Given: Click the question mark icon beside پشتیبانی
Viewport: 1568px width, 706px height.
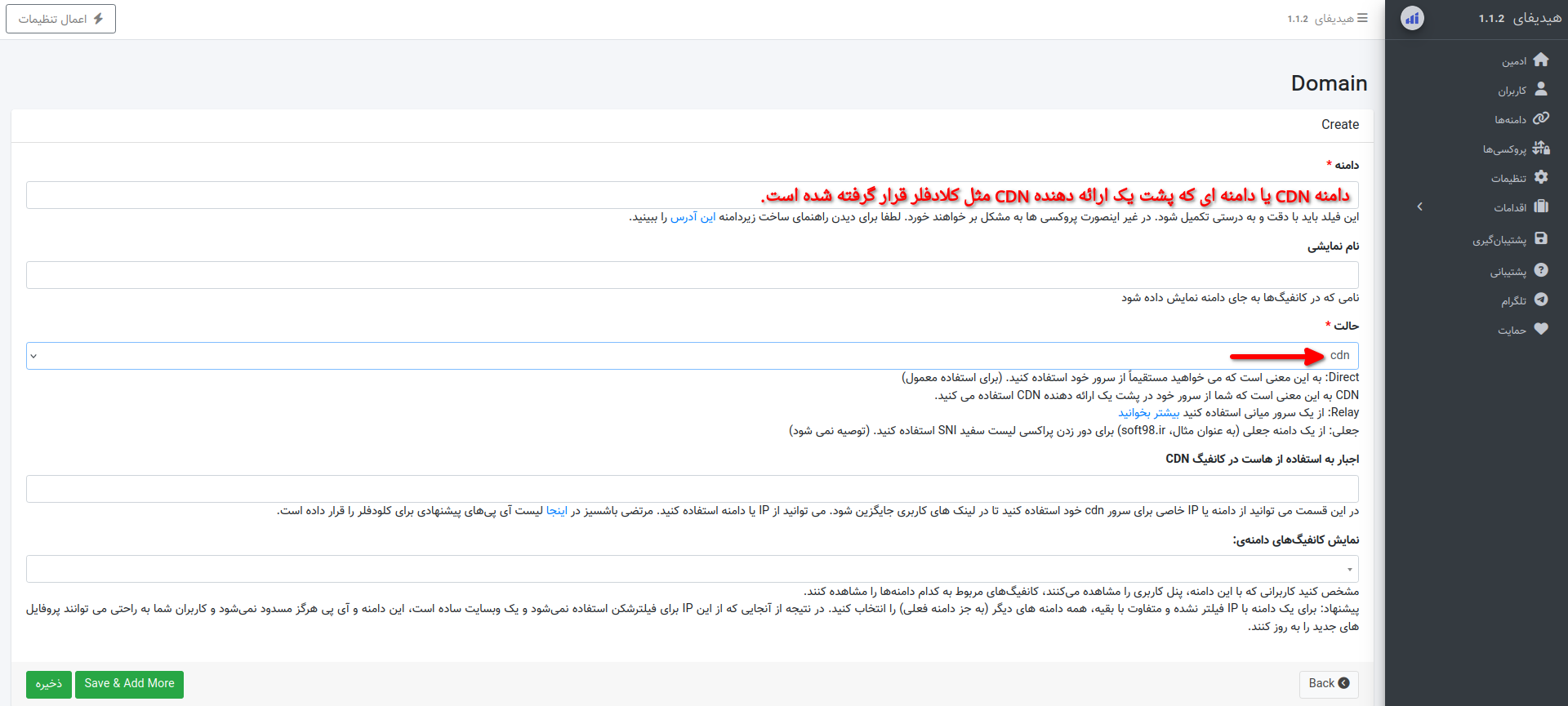Looking at the screenshot, I should 1541,270.
